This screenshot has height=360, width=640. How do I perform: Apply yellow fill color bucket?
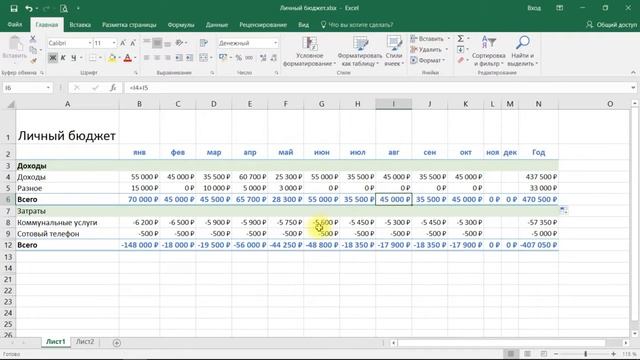click(112, 58)
